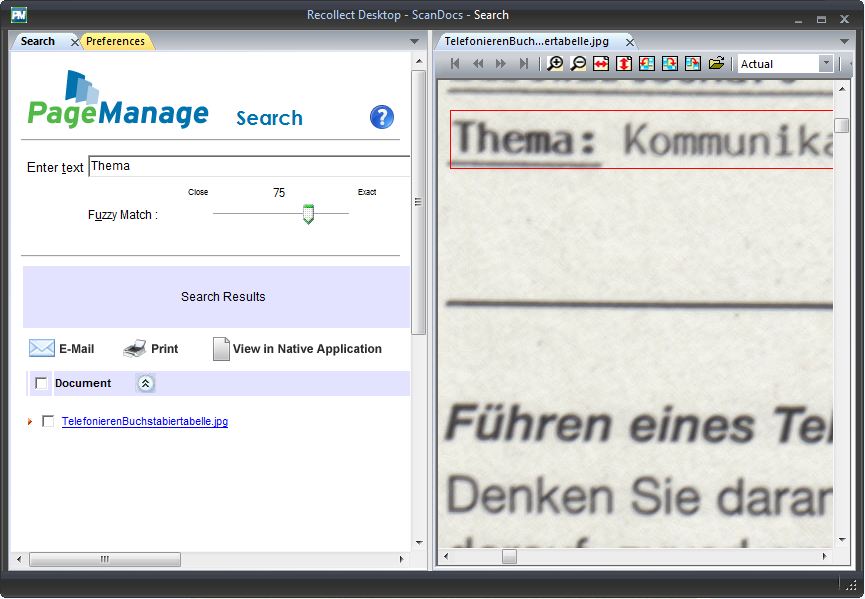Open the TelefonierenBuchstabiertabelle.jpg link
The height and width of the screenshot is (599, 865).
tap(144, 422)
